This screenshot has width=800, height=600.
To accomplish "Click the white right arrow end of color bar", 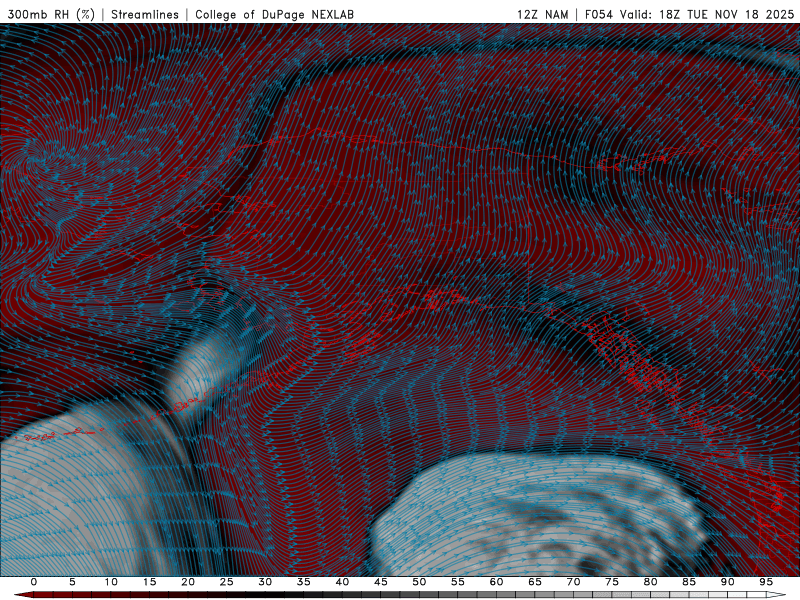I will pos(777,595).
